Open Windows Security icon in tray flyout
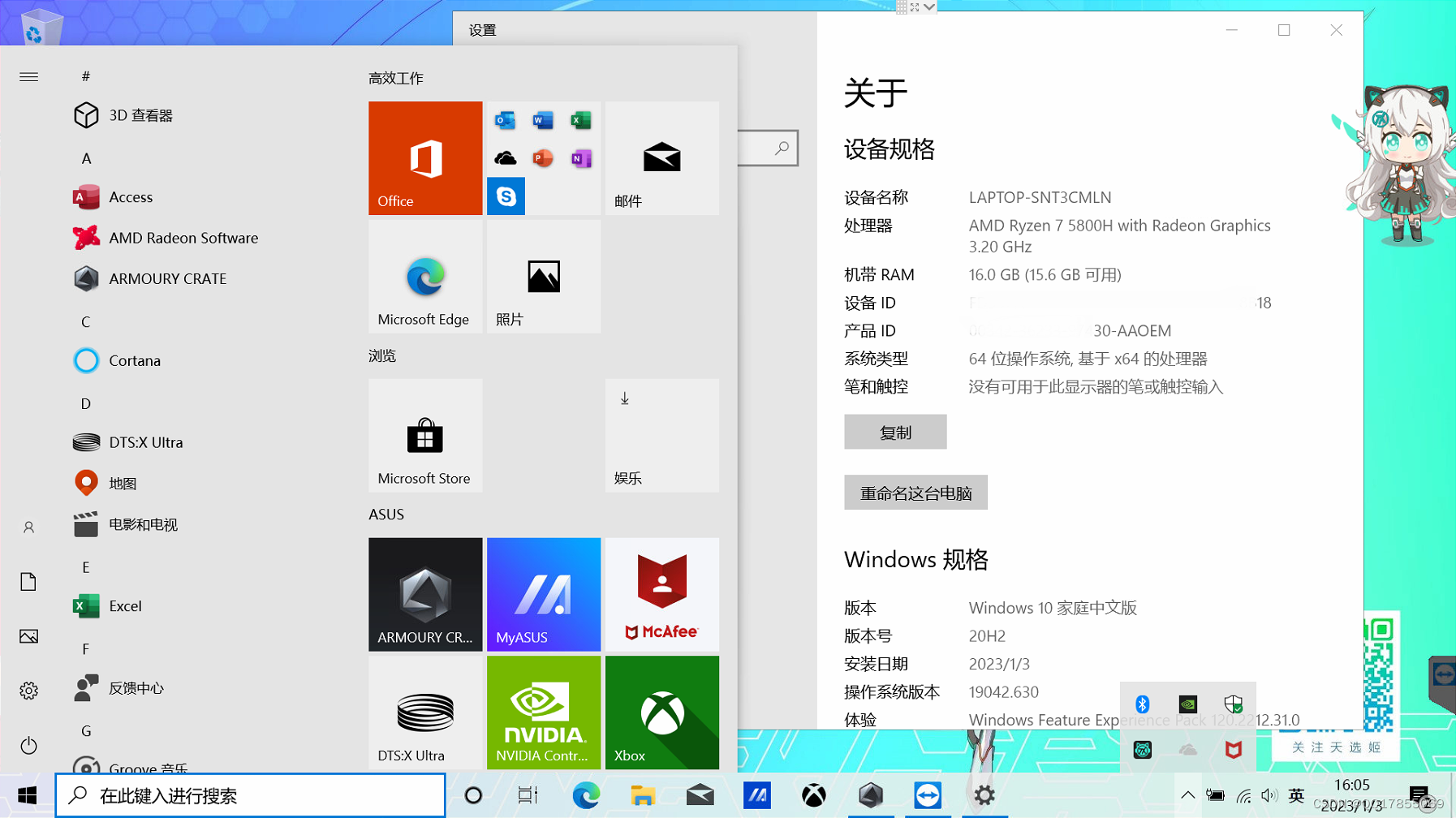This screenshot has height=818, width=1456. (1234, 704)
